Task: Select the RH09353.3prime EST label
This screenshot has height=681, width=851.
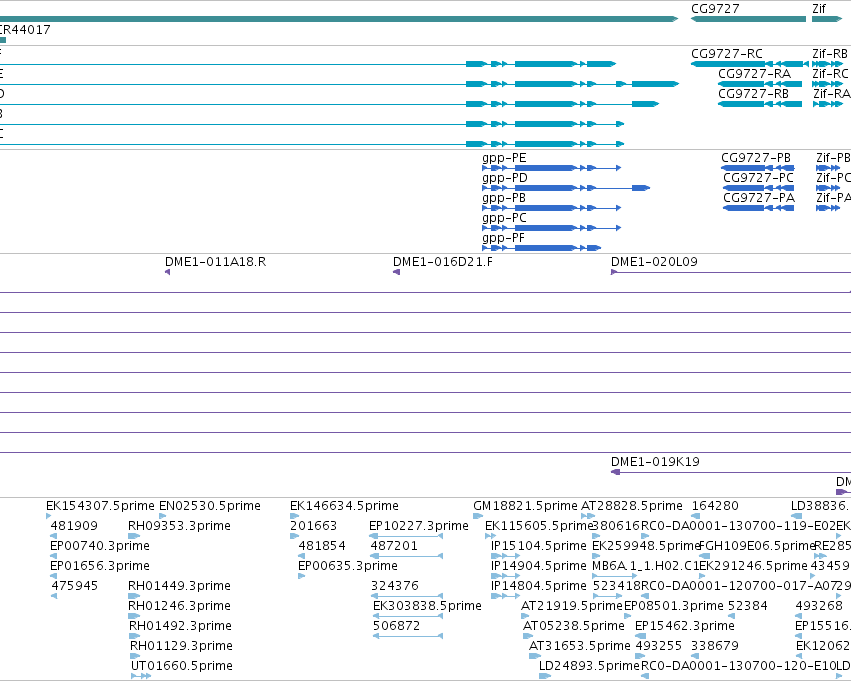Action: pos(179,526)
